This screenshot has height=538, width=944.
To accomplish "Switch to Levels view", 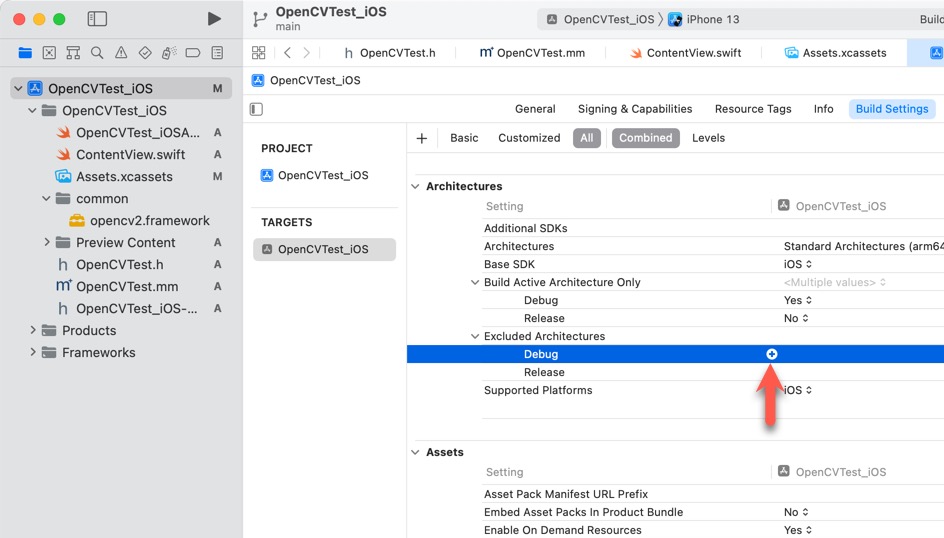I will pyautogui.click(x=708, y=138).
